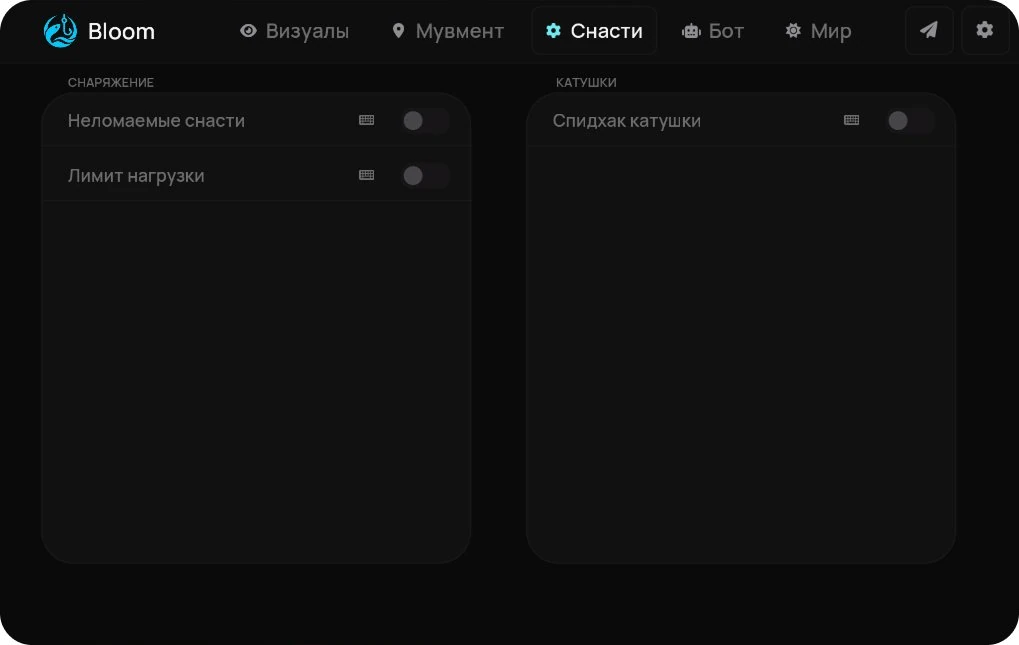1019x645 pixels.
Task: Click the paper plane send icon
Action: point(929,30)
